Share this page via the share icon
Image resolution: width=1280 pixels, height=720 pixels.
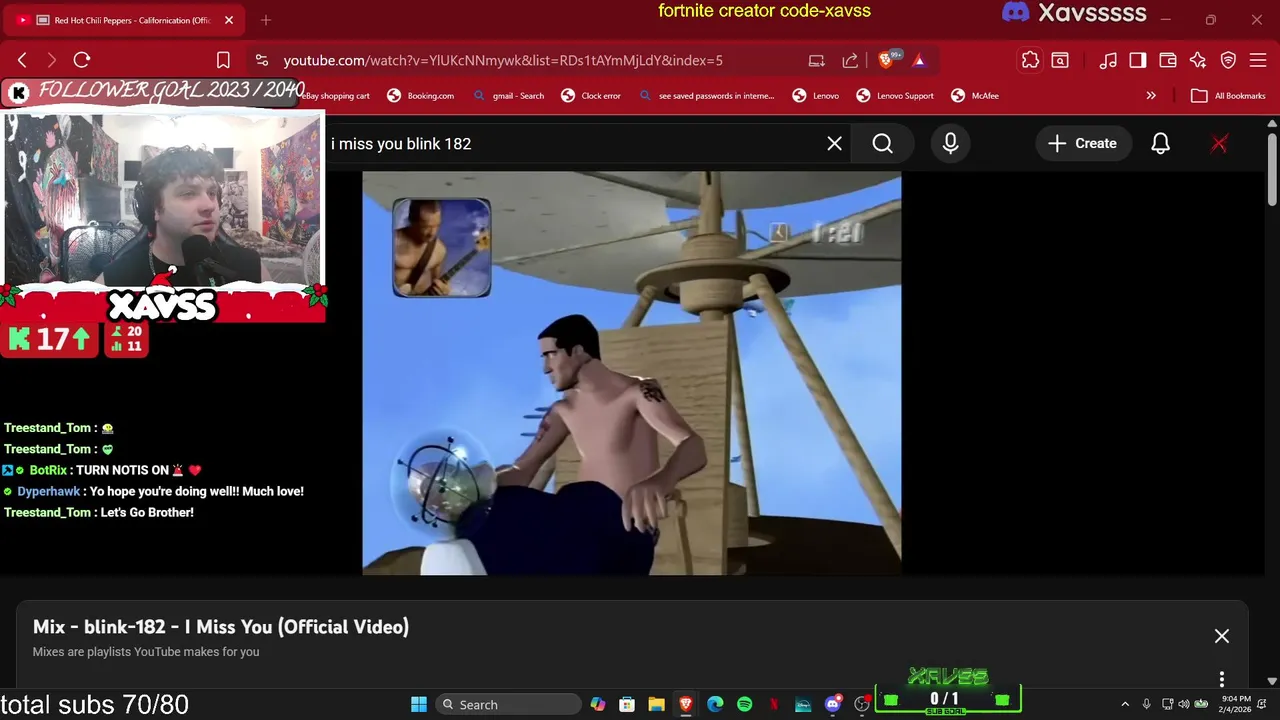850,60
